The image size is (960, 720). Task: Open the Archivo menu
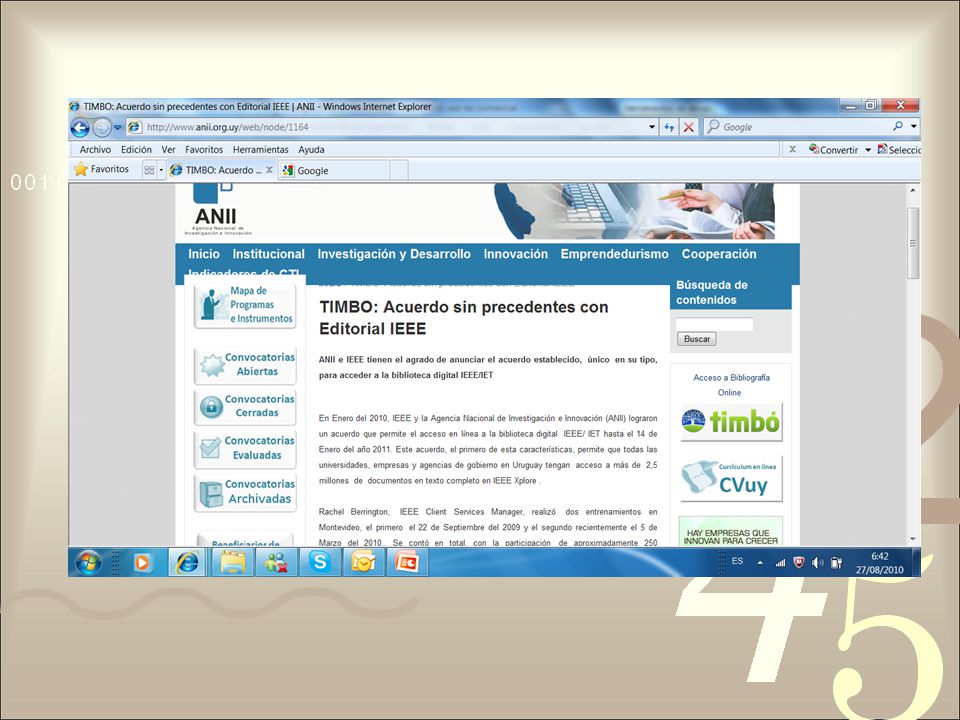96,149
